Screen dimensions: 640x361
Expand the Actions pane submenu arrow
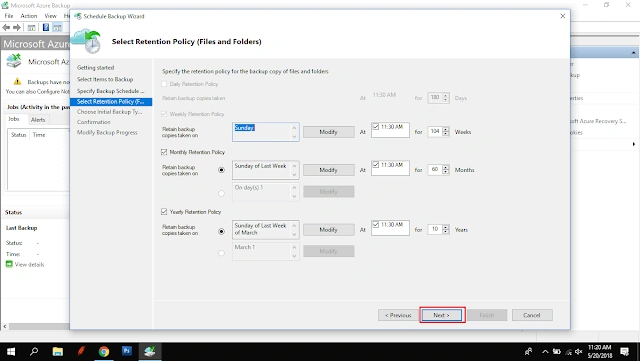633,144
